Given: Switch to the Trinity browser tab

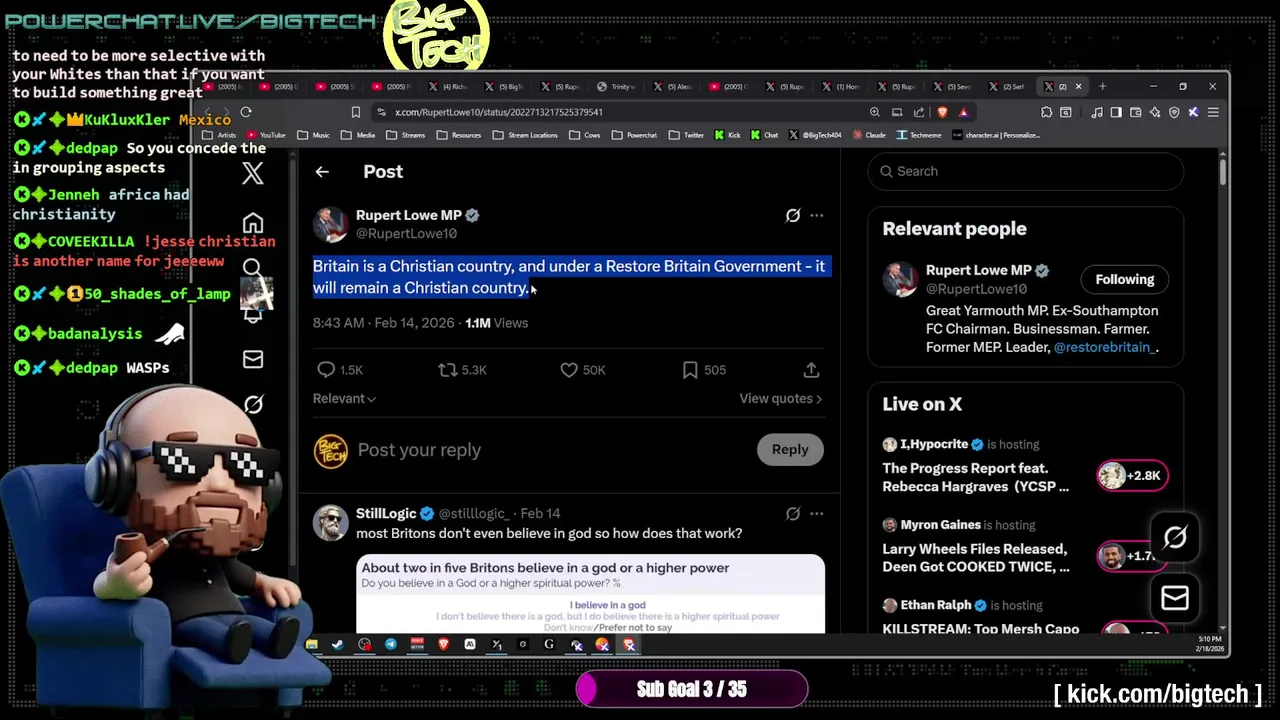Looking at the screenshot, I should pyautogui.click(x=616, y=87).
